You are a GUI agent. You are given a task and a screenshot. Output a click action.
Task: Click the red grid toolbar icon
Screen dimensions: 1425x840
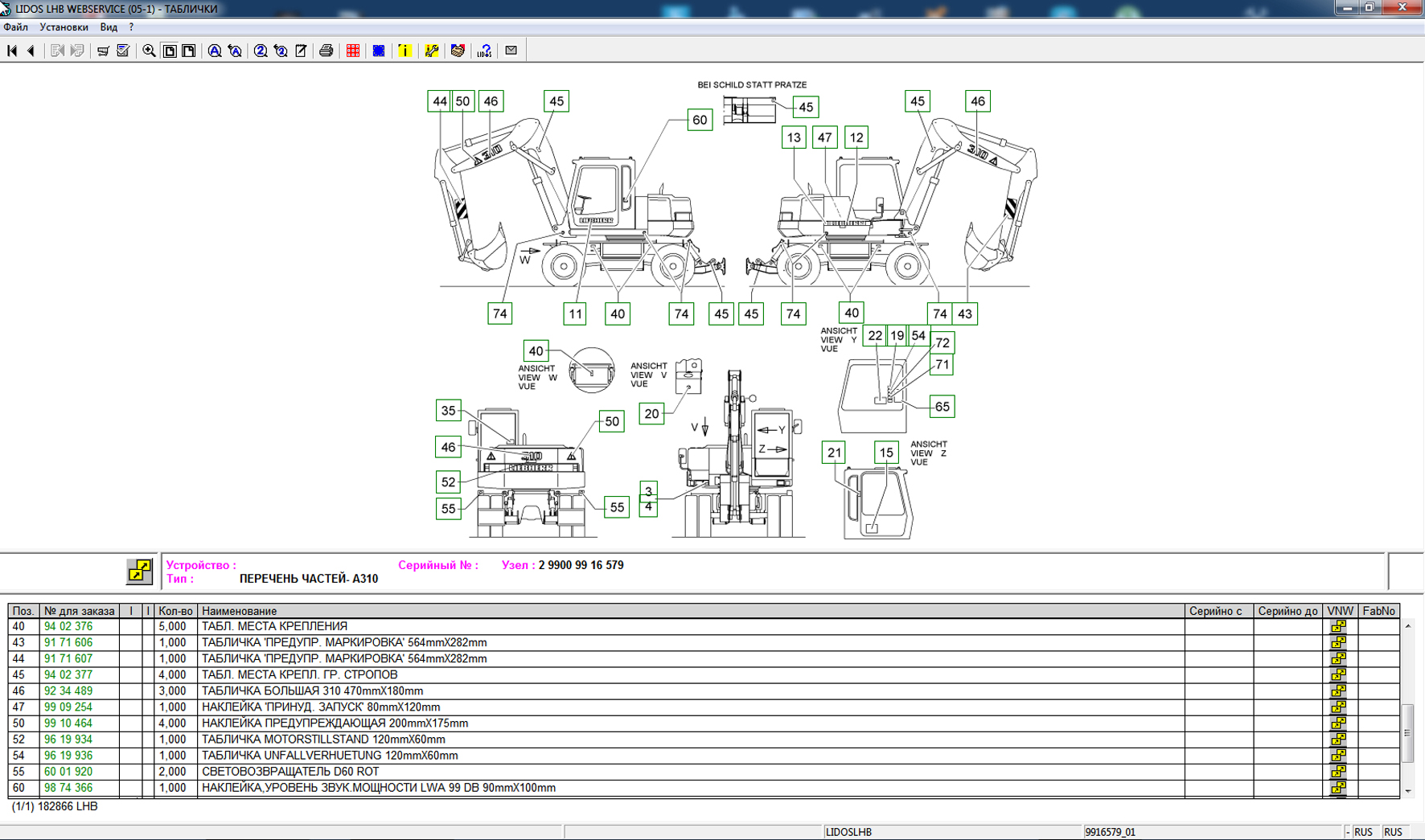click(x=353, y=51)
